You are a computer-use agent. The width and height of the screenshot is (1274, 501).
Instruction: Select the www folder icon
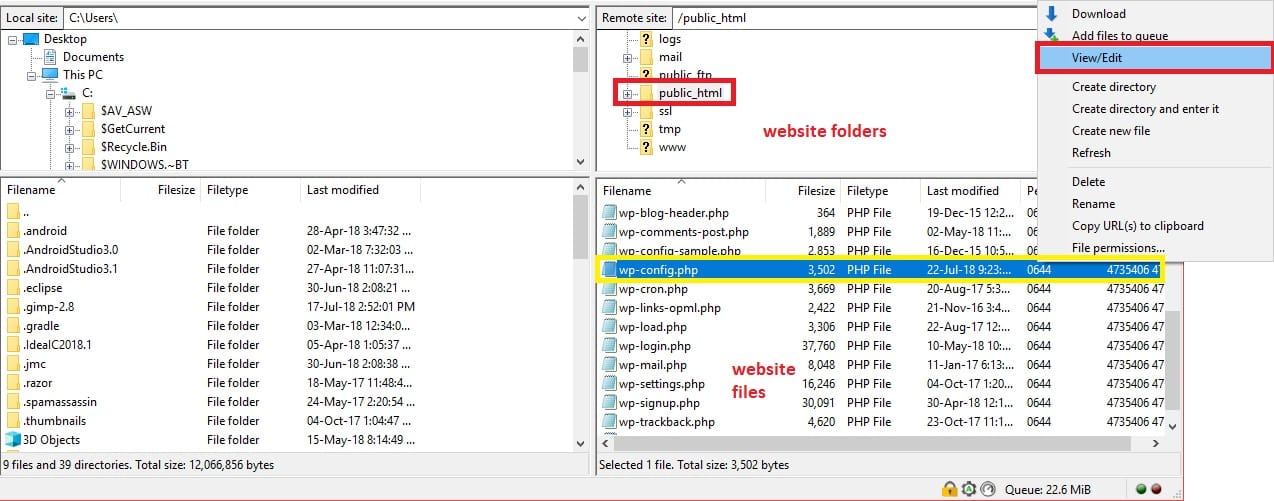click(646, 147)
